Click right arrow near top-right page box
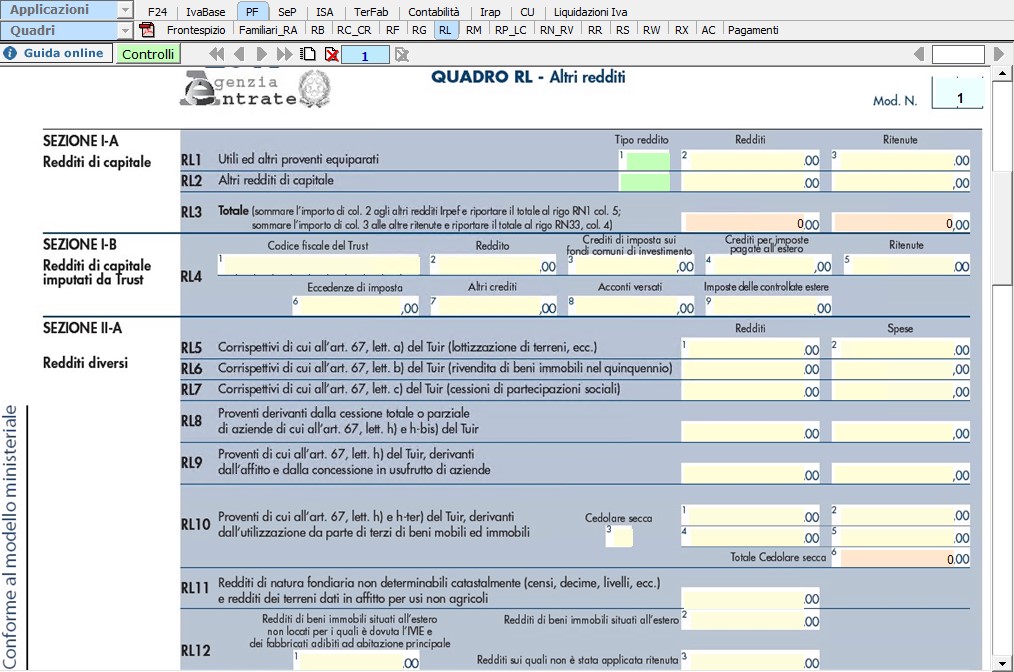This screenshot has height=672, width=1014. (x=998, y=54)
